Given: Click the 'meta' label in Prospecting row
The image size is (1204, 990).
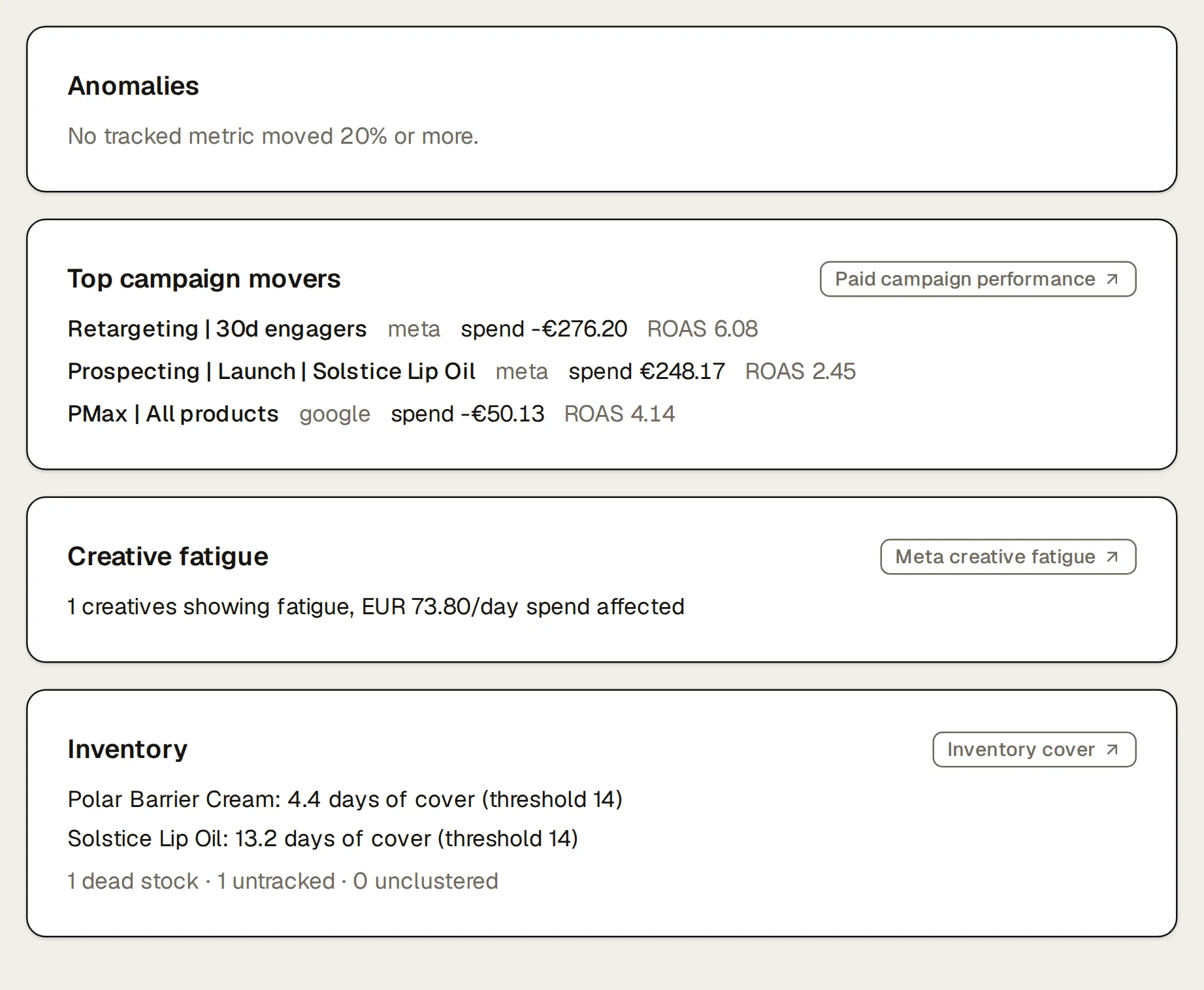Looking at the screenshot, I should [521, 371].
